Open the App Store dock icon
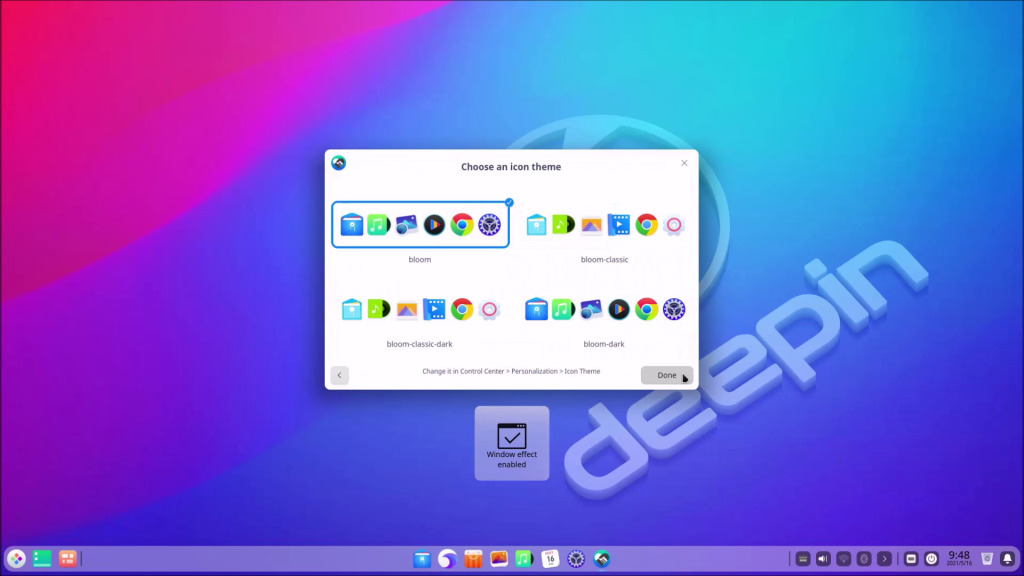 (x=474, y=559)
